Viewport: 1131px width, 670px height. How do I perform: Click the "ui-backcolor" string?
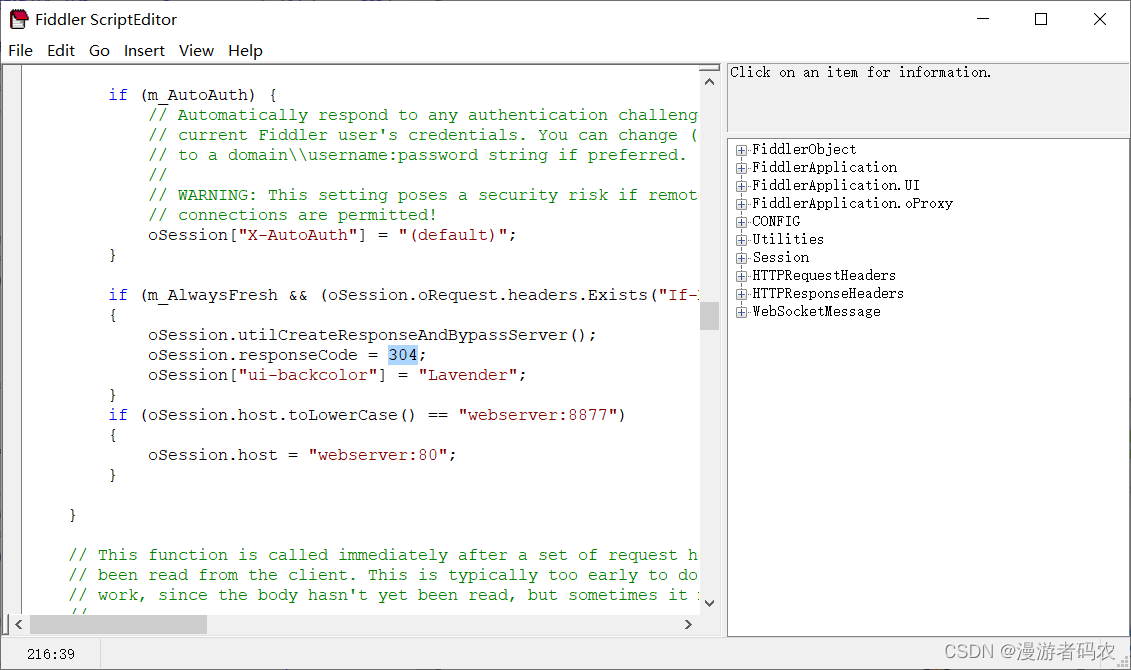coord(308,375)
